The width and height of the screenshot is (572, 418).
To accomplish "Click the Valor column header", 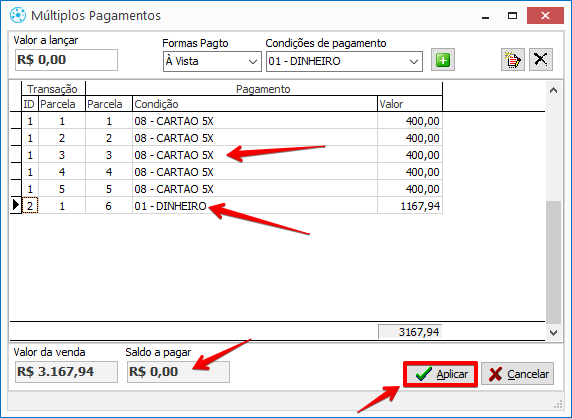I will click(410, 104).
